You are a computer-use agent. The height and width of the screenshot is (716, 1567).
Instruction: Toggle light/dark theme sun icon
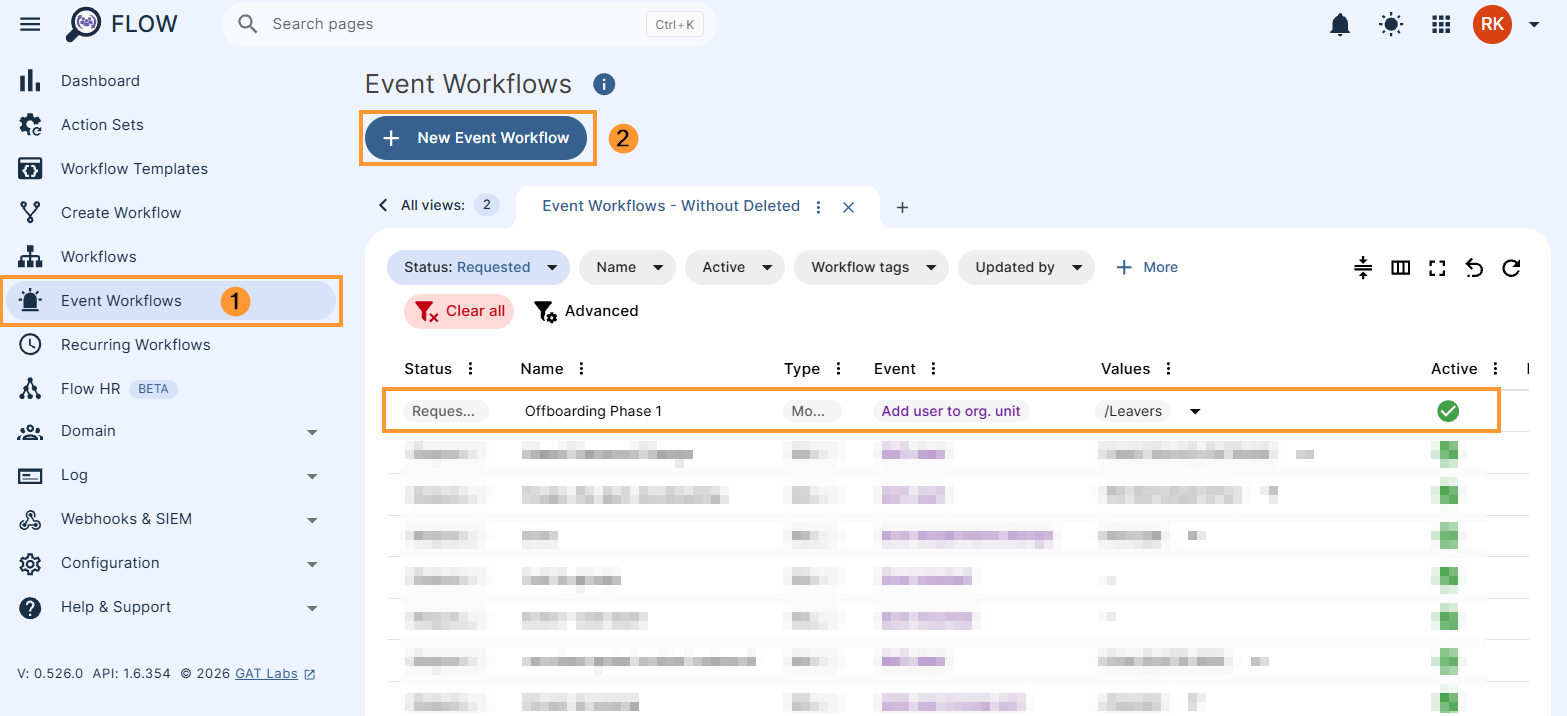coord(1391,25)
